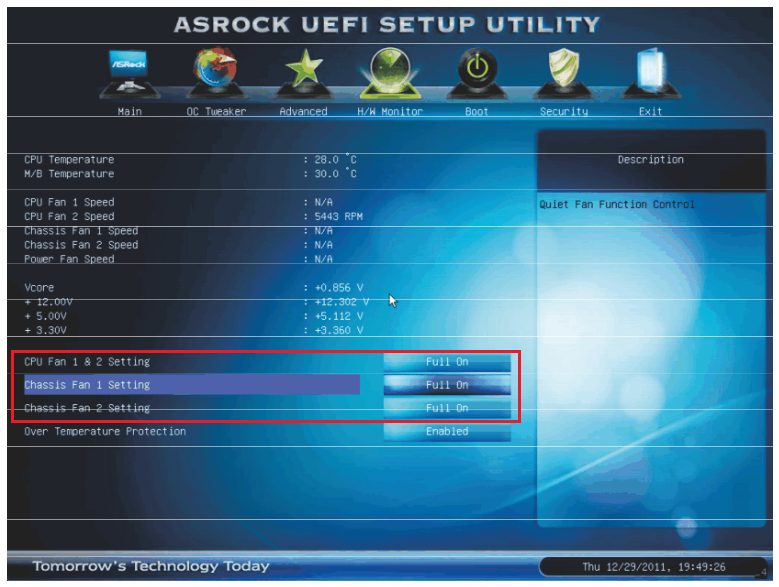
Task: Click the Description panel heading
Action: click(651, 160)
